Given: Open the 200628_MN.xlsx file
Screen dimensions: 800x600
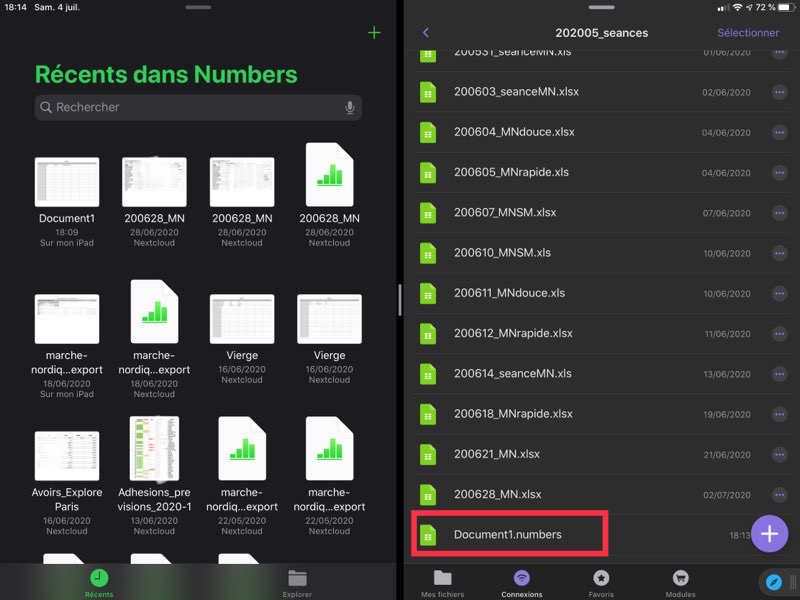Looking at the screenshot, I should 498,494.
